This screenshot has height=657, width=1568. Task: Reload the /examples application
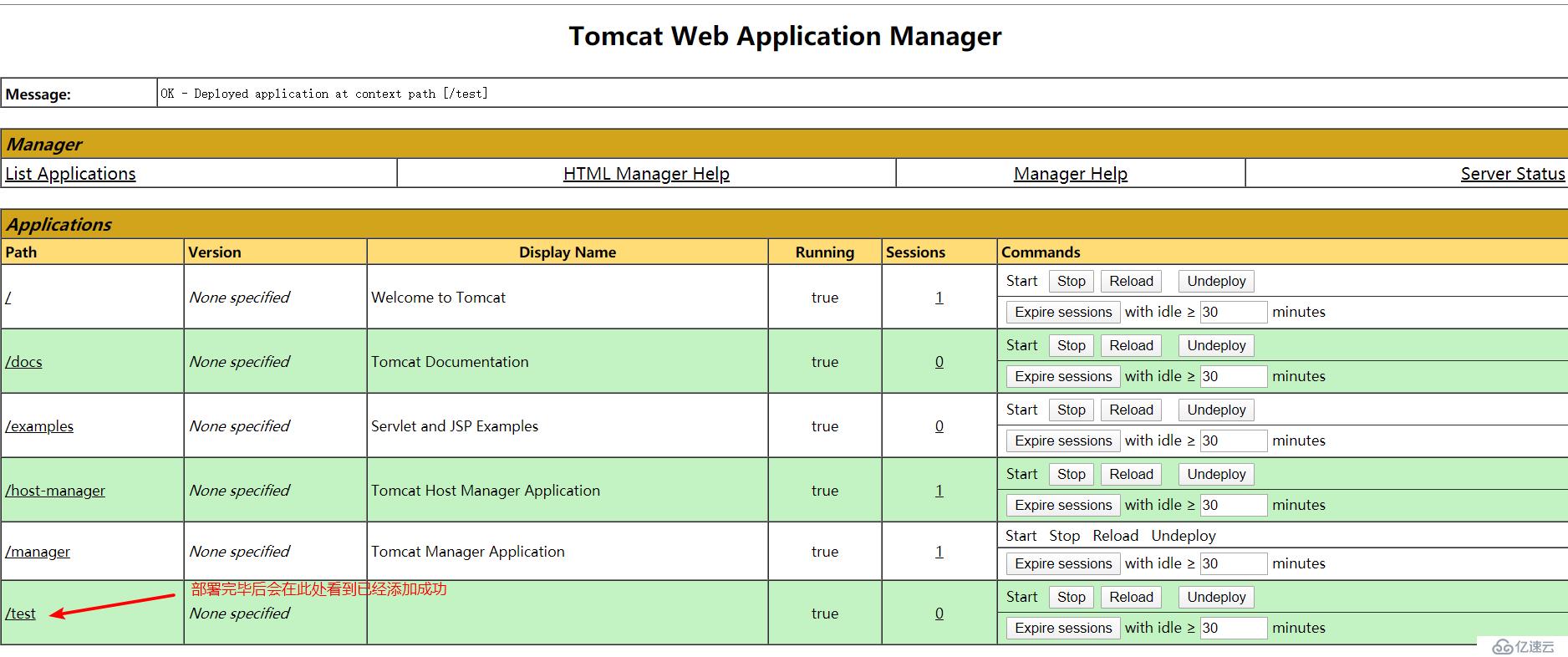point(1131,410)
